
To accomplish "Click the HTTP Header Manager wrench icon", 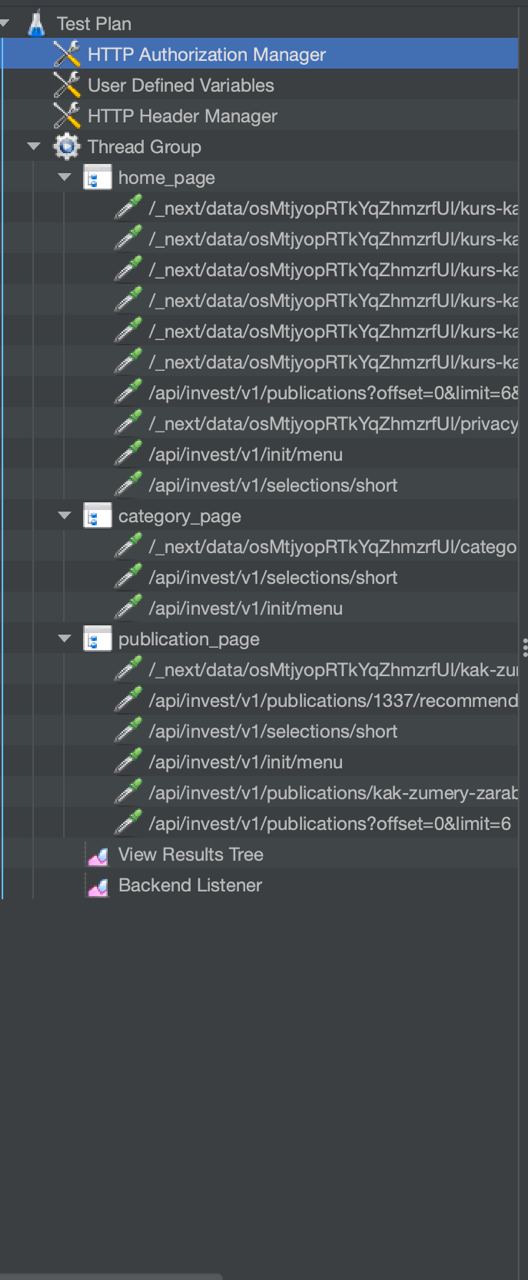I will point(67,116).
